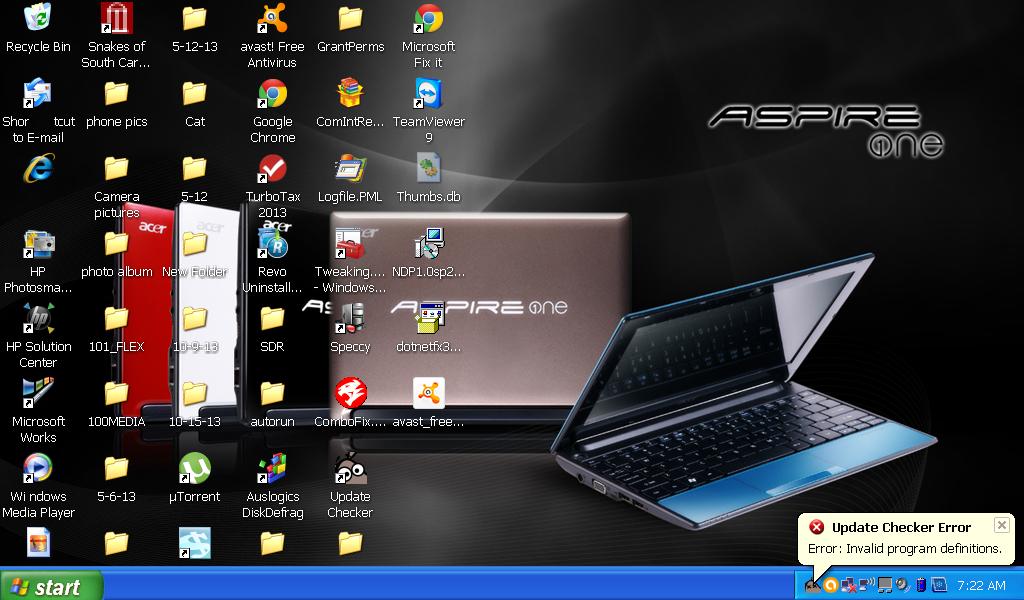Image resolution: width=1024 pixels, height=600 pixels.
Task: Select the Thumbs.db file
Action: pos(428,168)
